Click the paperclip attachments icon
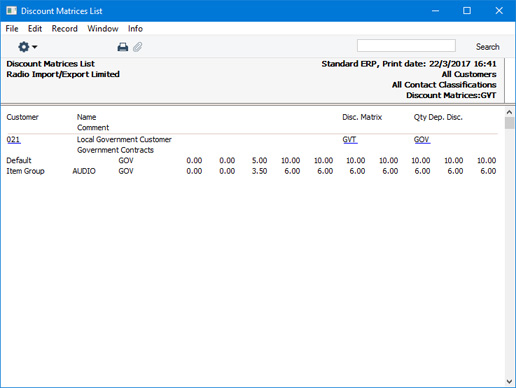Viewport: 516px width, 388px height. (x=138, y=47)
